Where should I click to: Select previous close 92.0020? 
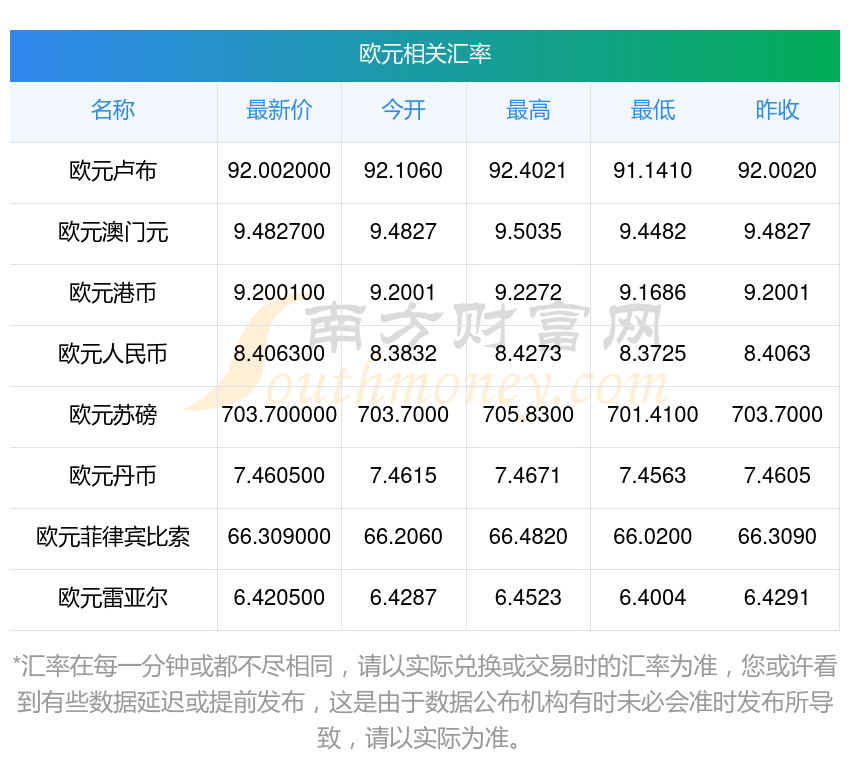[x=777, y=171]
